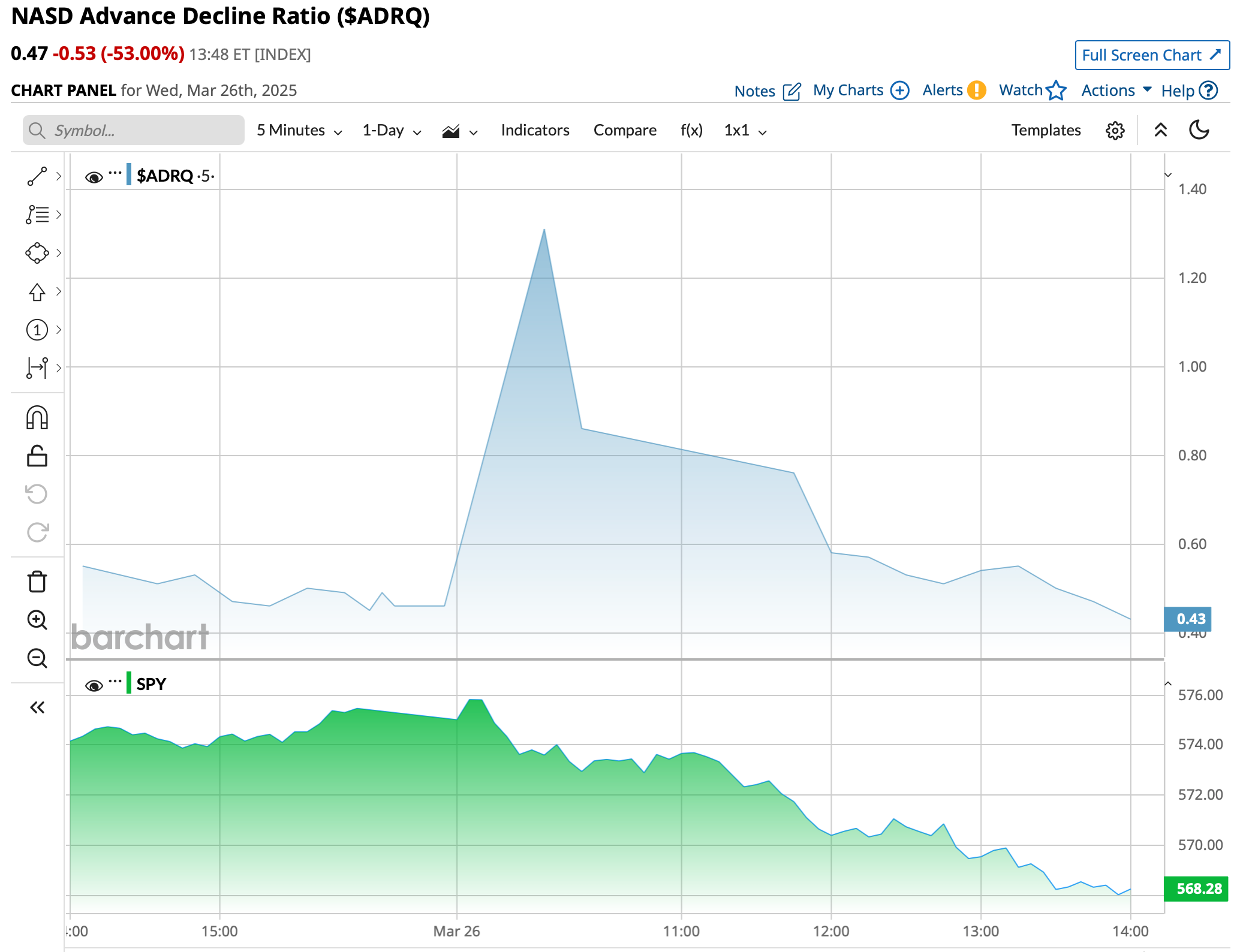Click the Full Screen Chart button
The height and width of the screenshot is (952, 1240).
[1152, 55]
